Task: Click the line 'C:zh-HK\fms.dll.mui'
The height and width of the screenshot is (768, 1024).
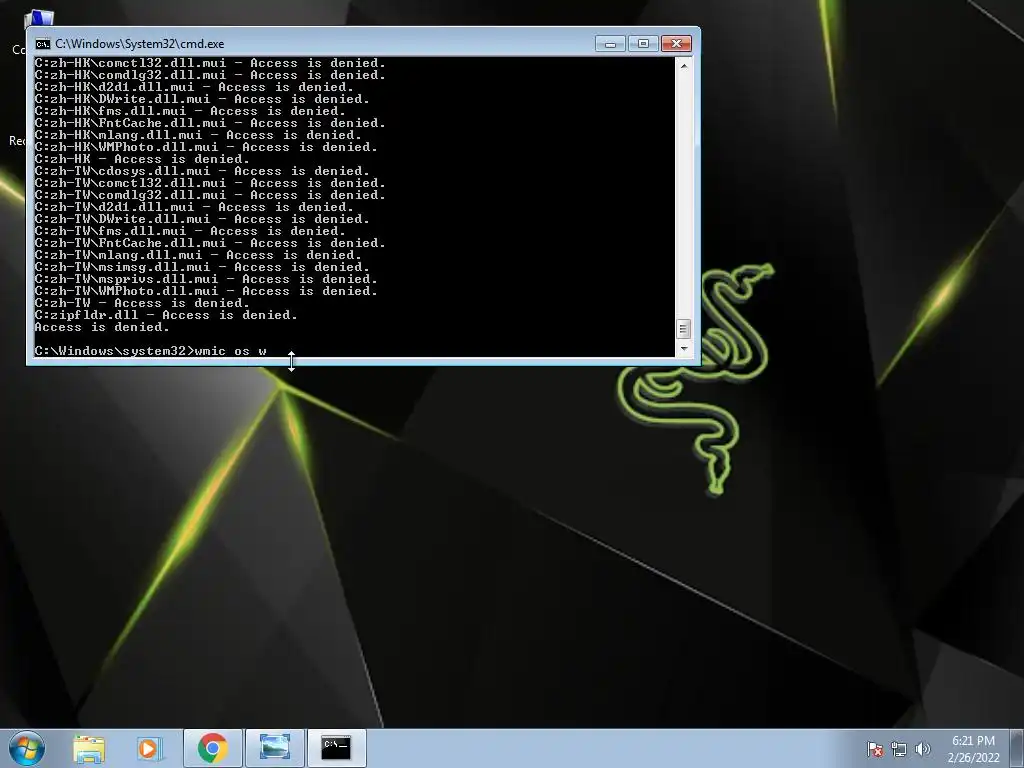Action: 190,112
